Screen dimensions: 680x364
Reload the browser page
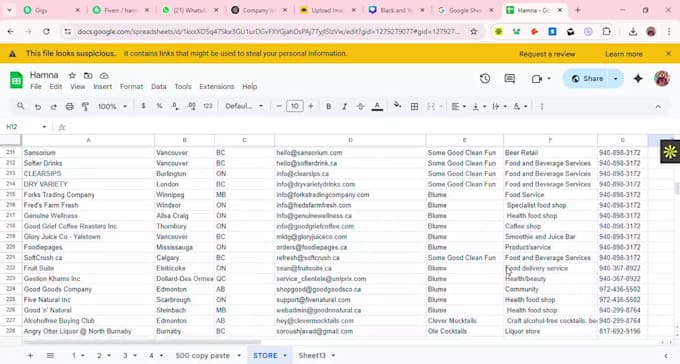pyautogui.click(x=46, y=31)
